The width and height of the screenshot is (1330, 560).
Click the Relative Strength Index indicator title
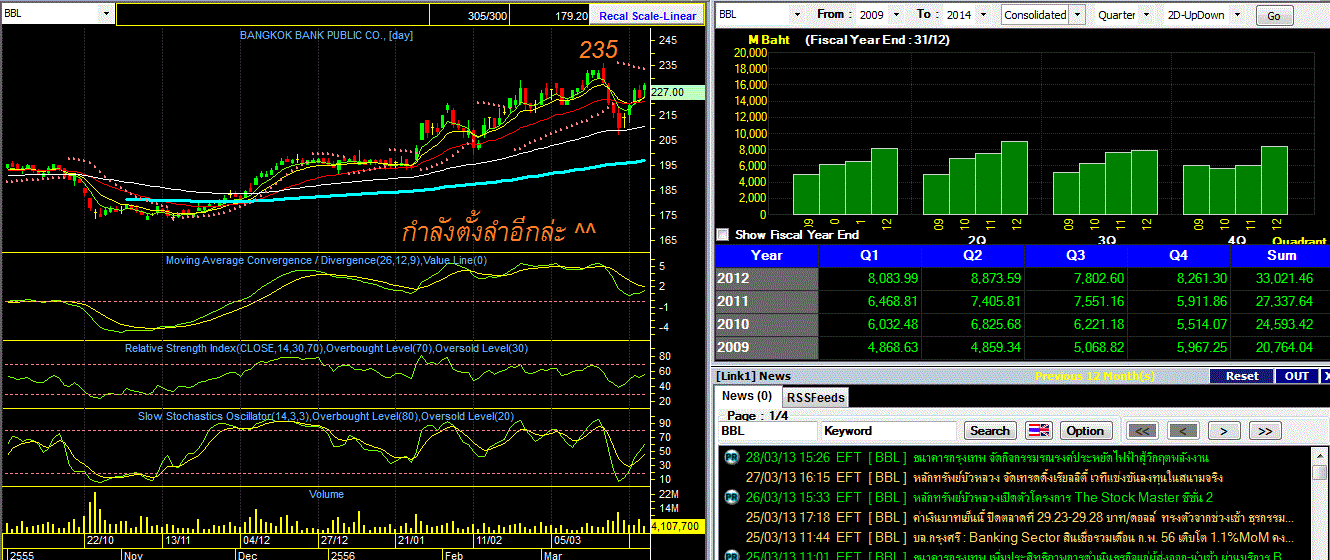327,348
